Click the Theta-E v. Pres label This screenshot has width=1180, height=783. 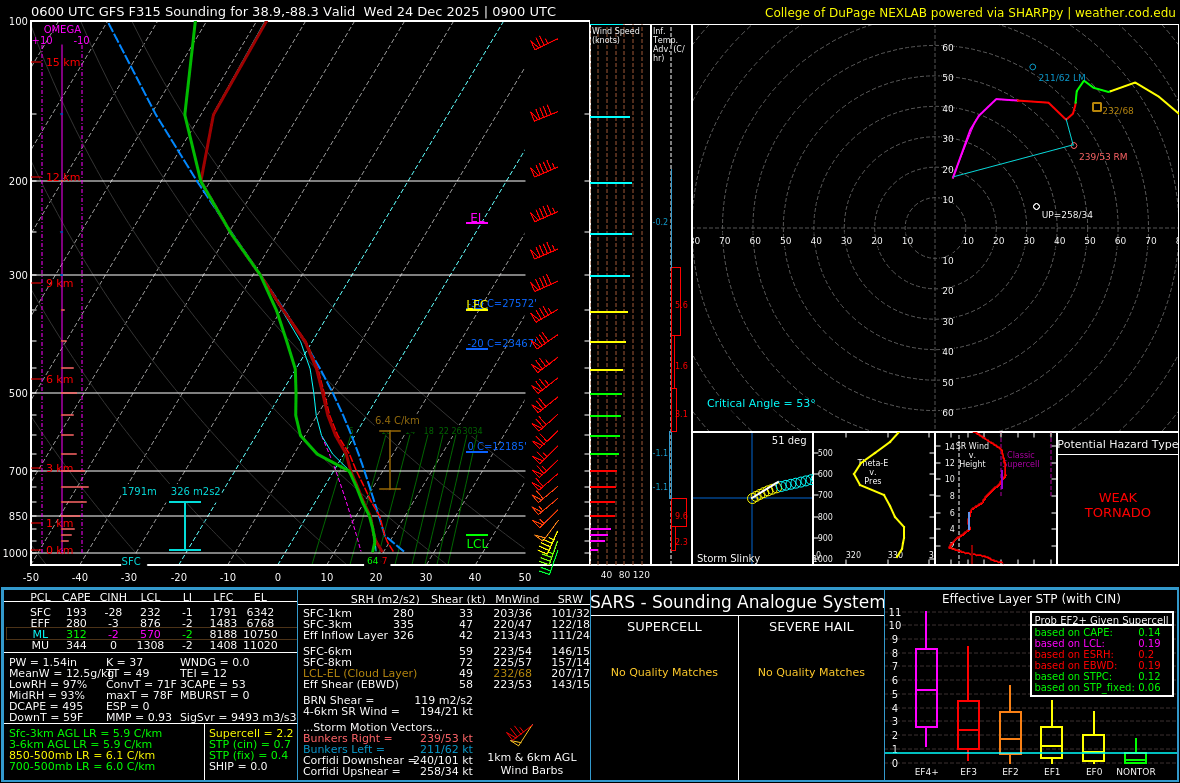click(x=873, y=471)
